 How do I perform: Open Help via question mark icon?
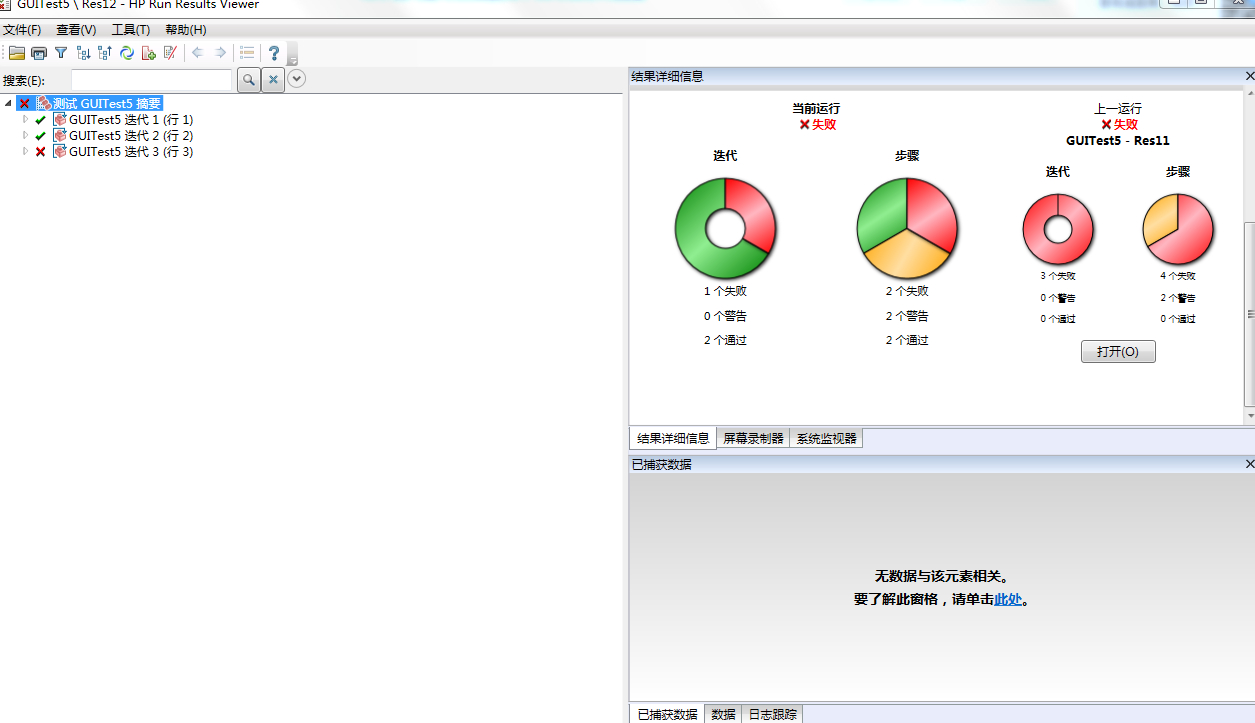[x=274, y=53]
